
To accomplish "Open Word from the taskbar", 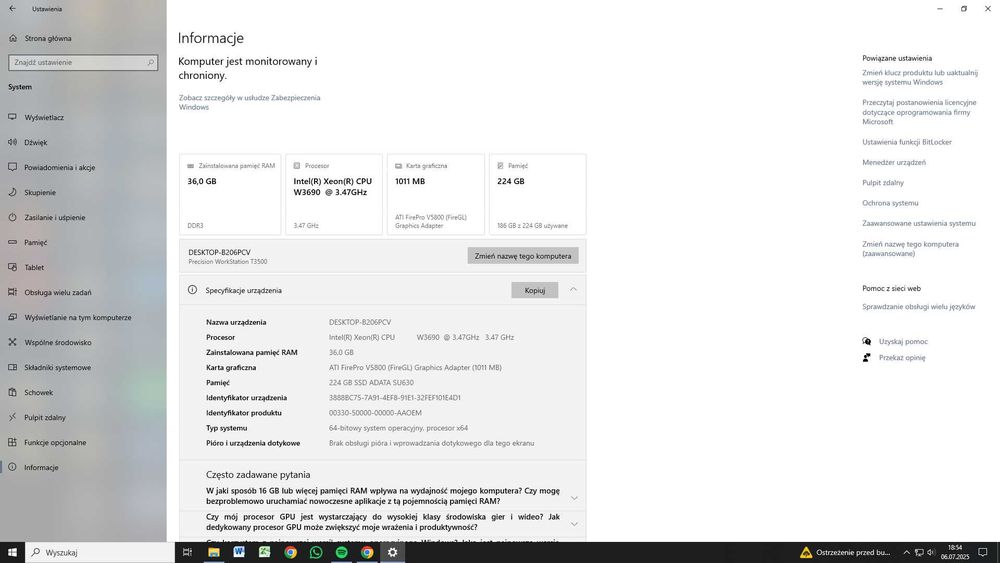I will (x=239, y=552).
